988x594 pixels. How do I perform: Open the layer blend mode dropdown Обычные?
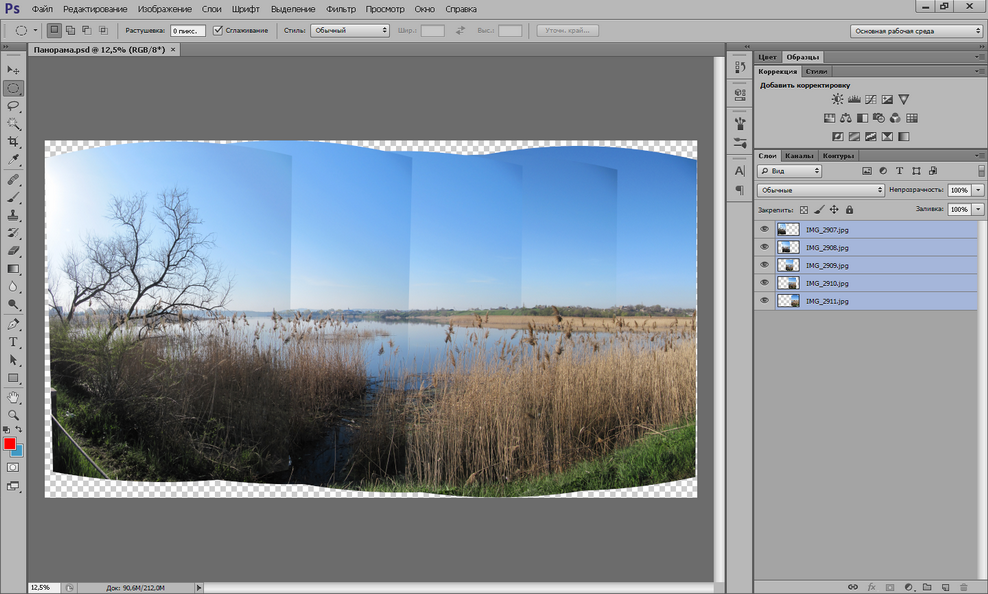click(820, 190)
